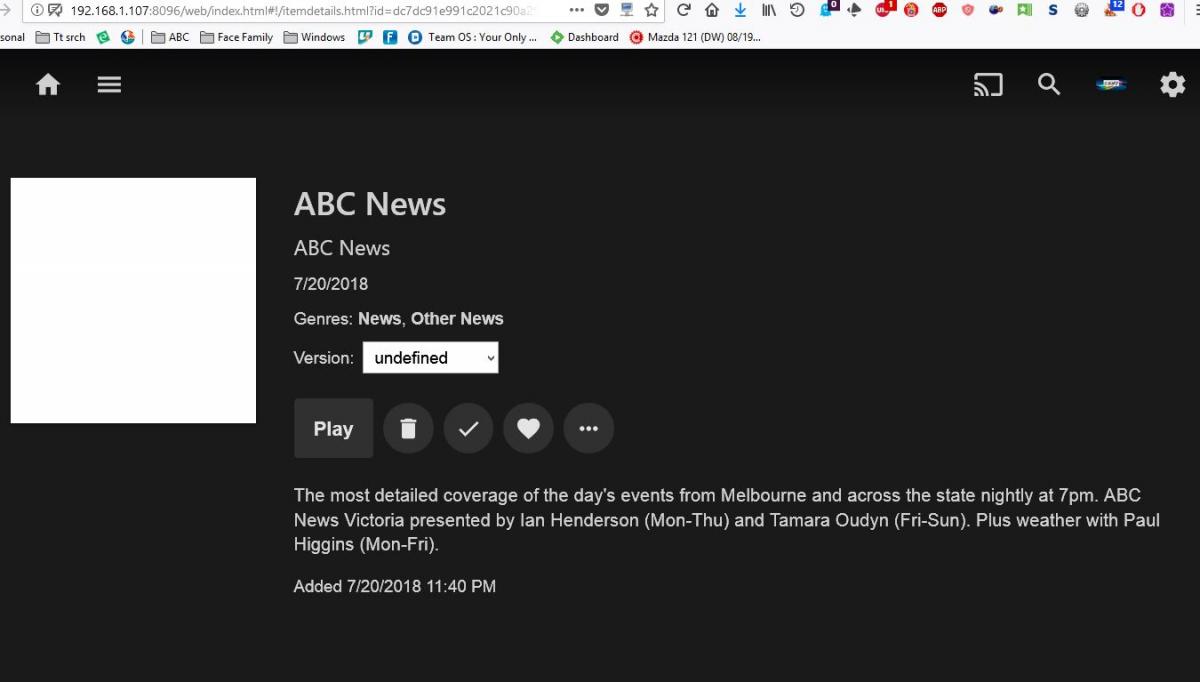The height and width of the screenshot is (682, 1200).
Task: Open the Other News genre link
Action: click(x=457, y=319)
